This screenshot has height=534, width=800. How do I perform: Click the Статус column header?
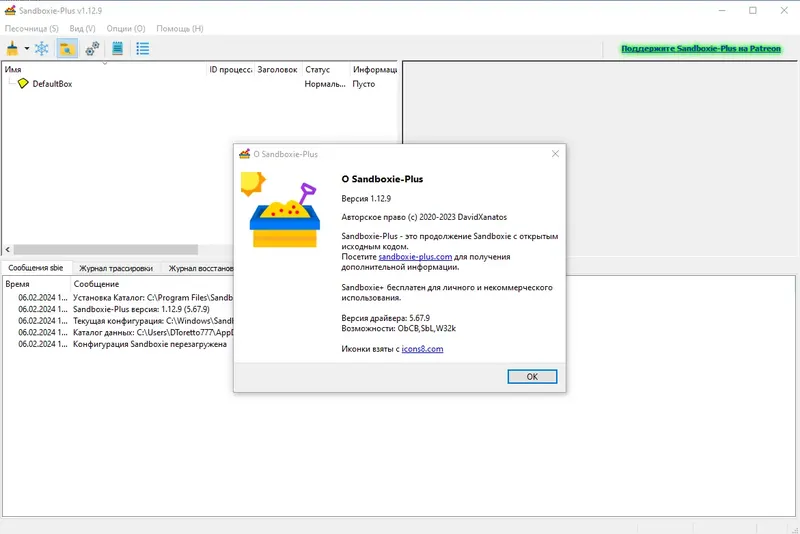pos(324,69)
